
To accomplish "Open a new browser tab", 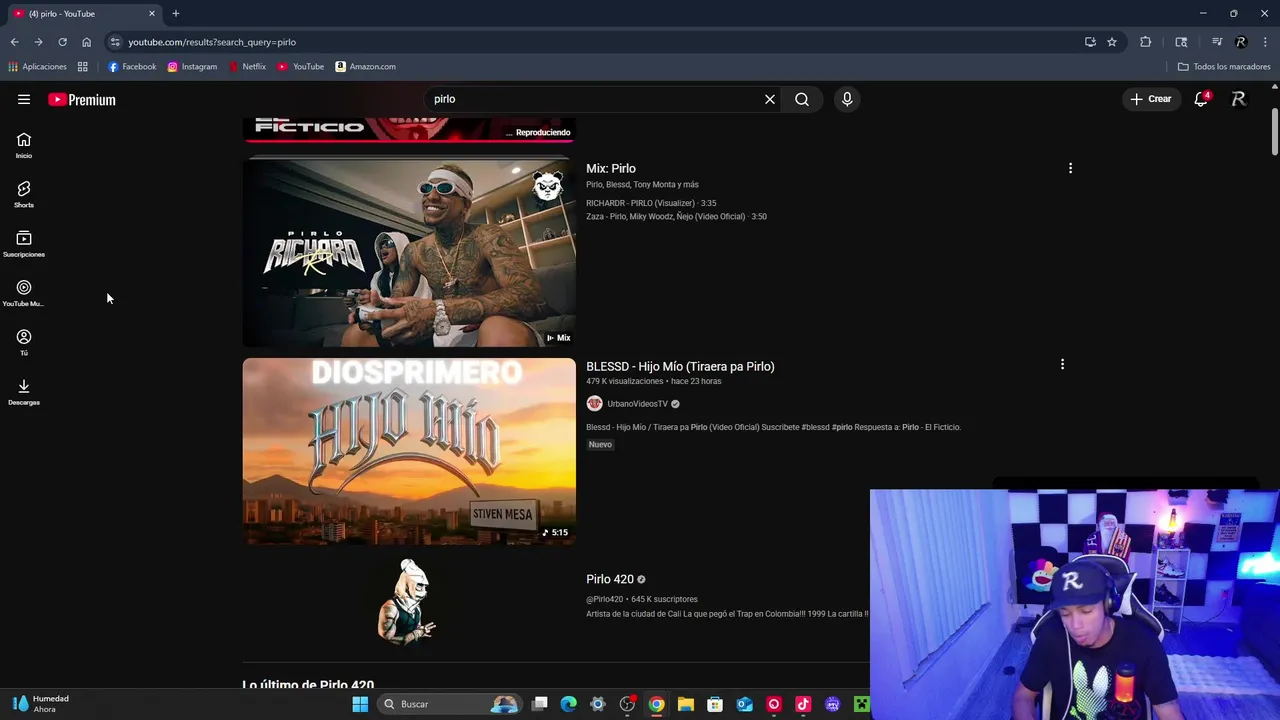I will click(x=176, y=14).
